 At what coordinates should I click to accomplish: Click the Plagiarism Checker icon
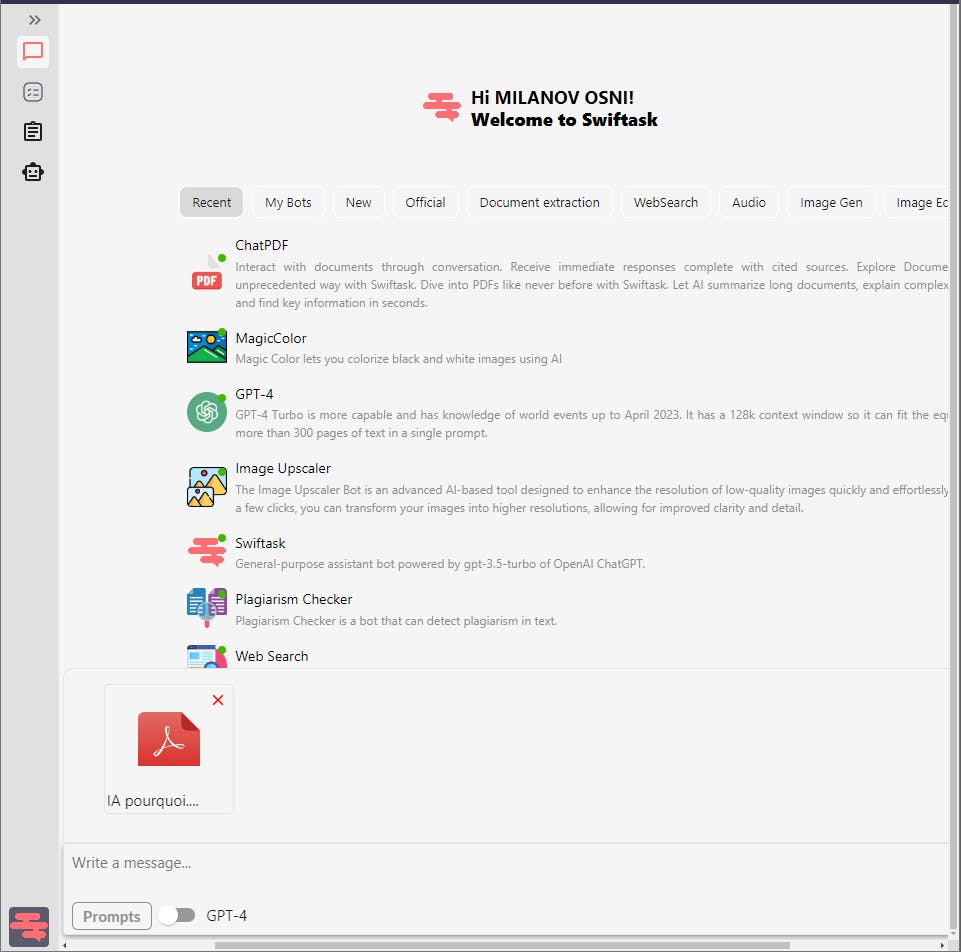point(207,607)
